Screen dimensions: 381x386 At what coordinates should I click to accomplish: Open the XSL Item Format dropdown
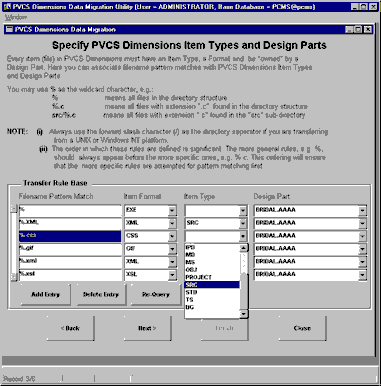click(x=172, y=275)
